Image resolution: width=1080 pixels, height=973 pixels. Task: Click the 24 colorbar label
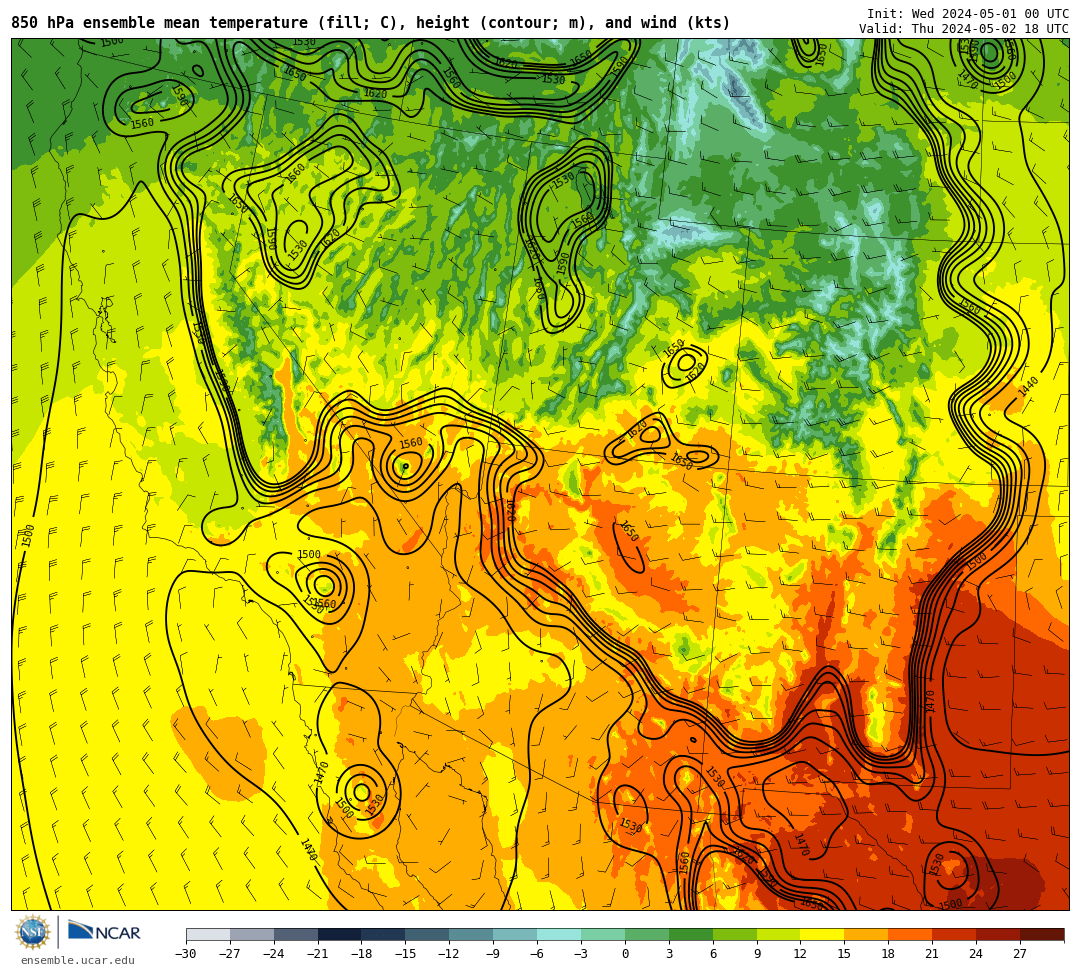977,954
